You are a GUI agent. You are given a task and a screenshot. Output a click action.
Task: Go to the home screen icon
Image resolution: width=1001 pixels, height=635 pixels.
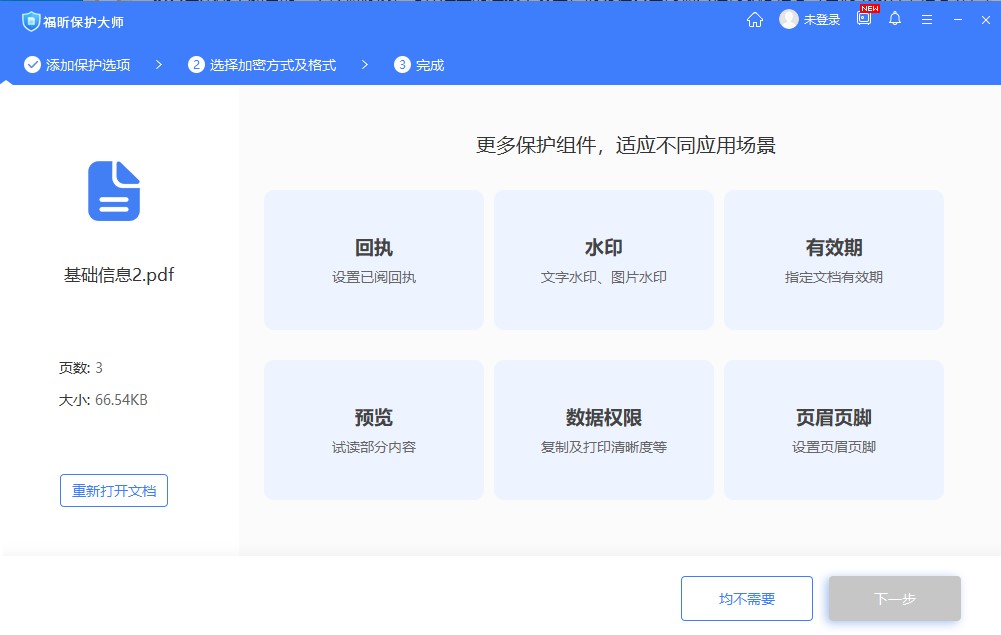[755, 20]
